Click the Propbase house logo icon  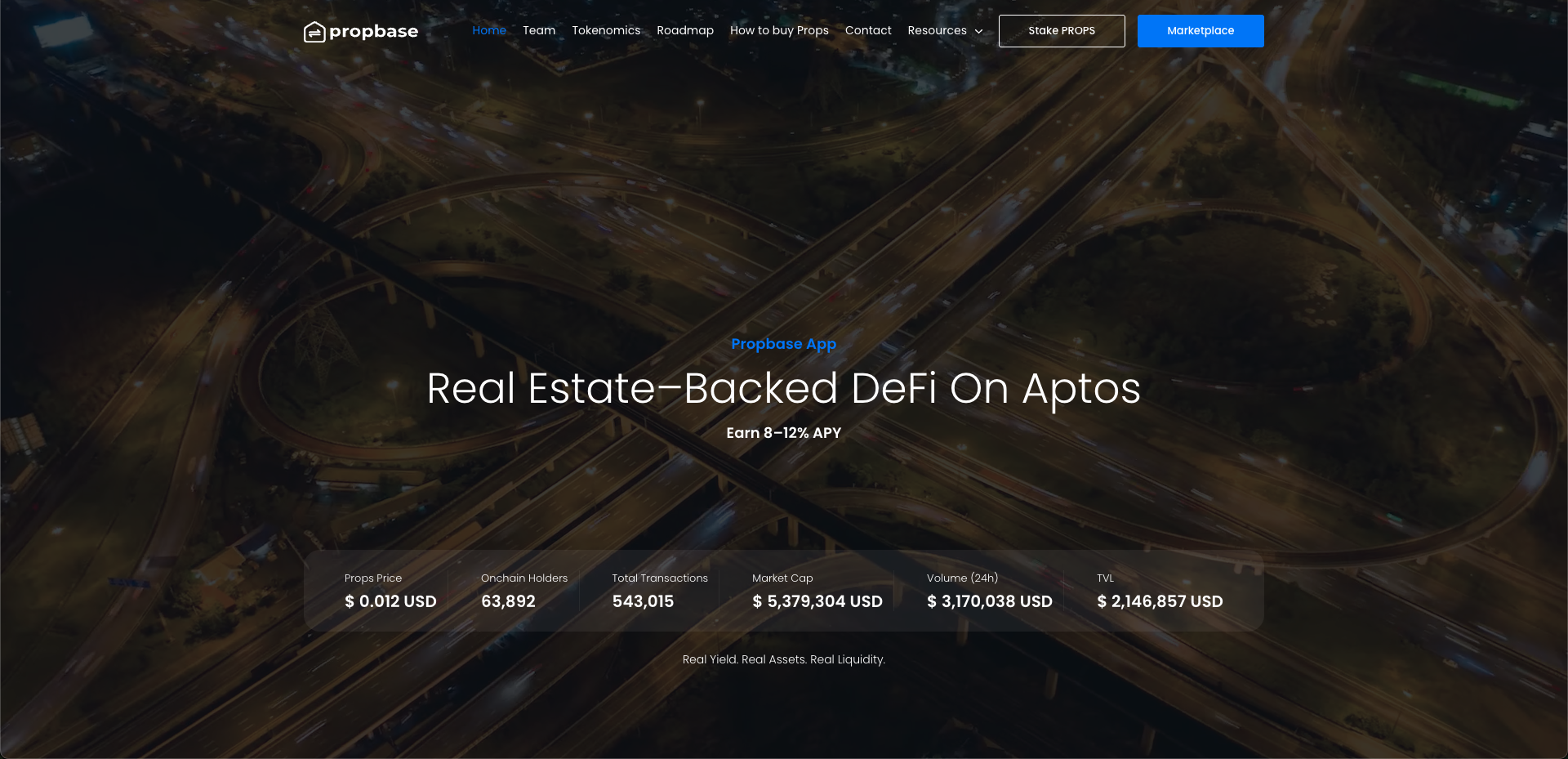click(x=314, y=32)
